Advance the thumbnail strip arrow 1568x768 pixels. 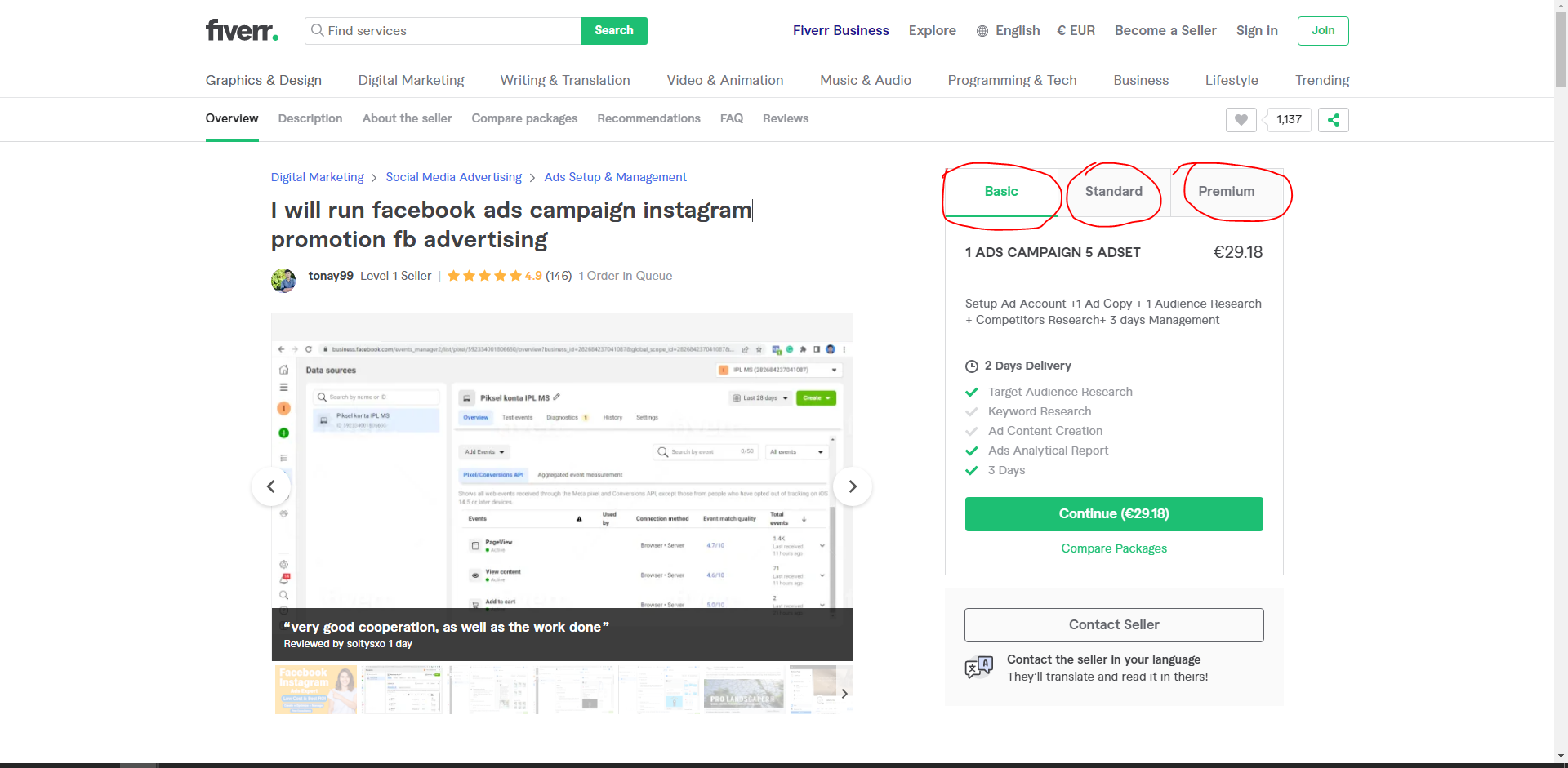(844, 694)
